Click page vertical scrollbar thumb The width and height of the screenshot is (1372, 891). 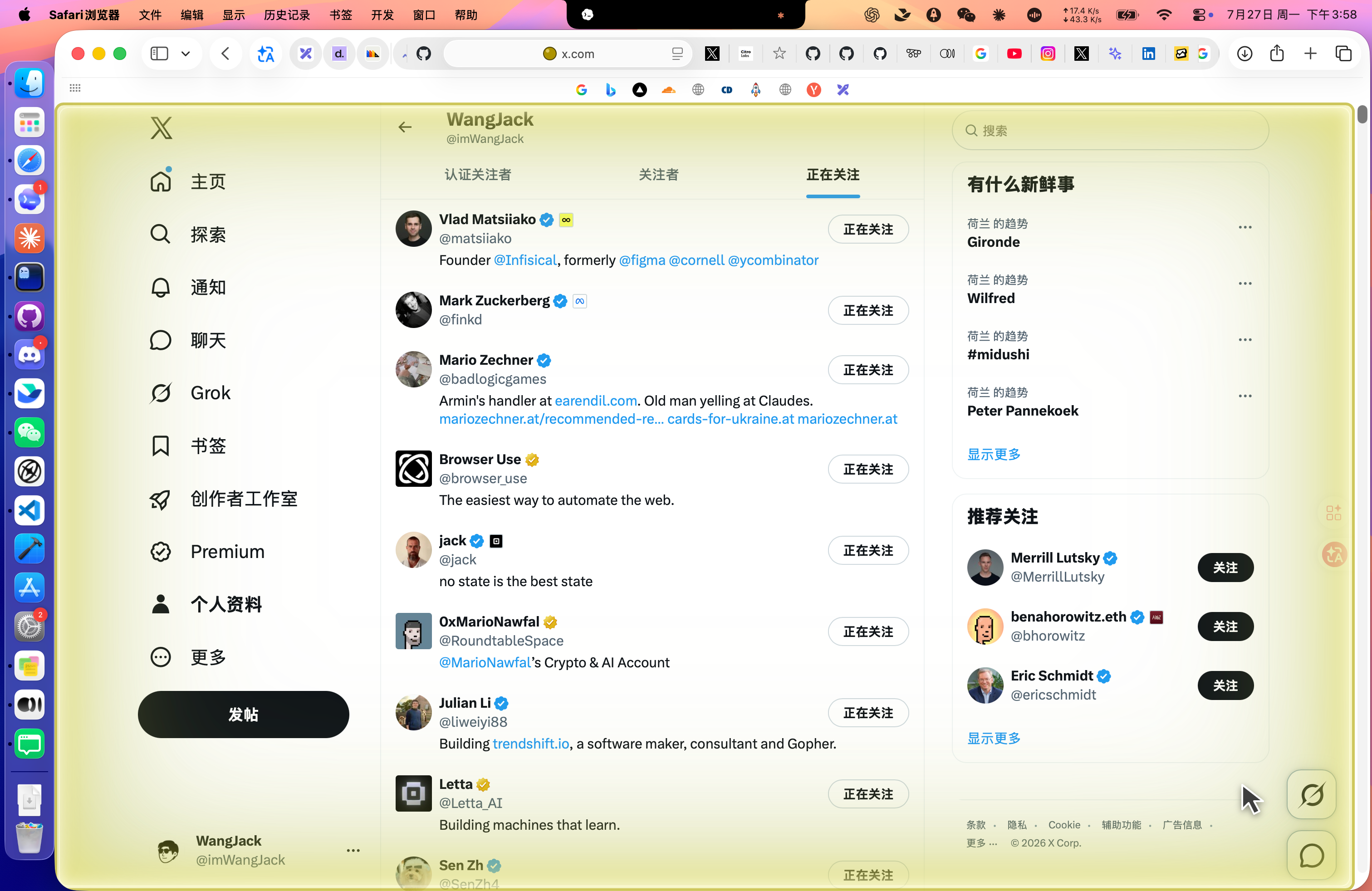click(1362, 114)
